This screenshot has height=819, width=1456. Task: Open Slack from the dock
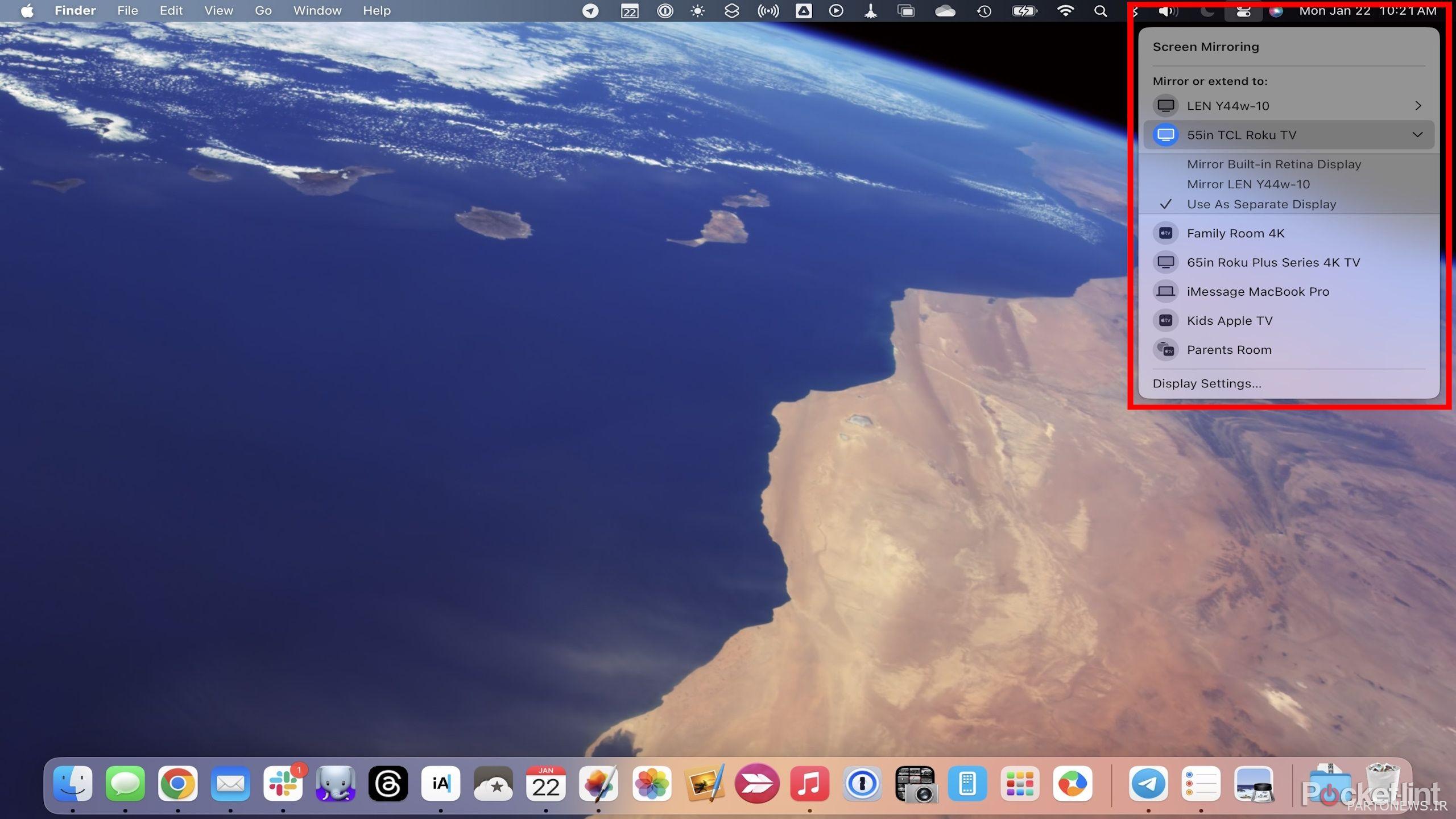283,784
